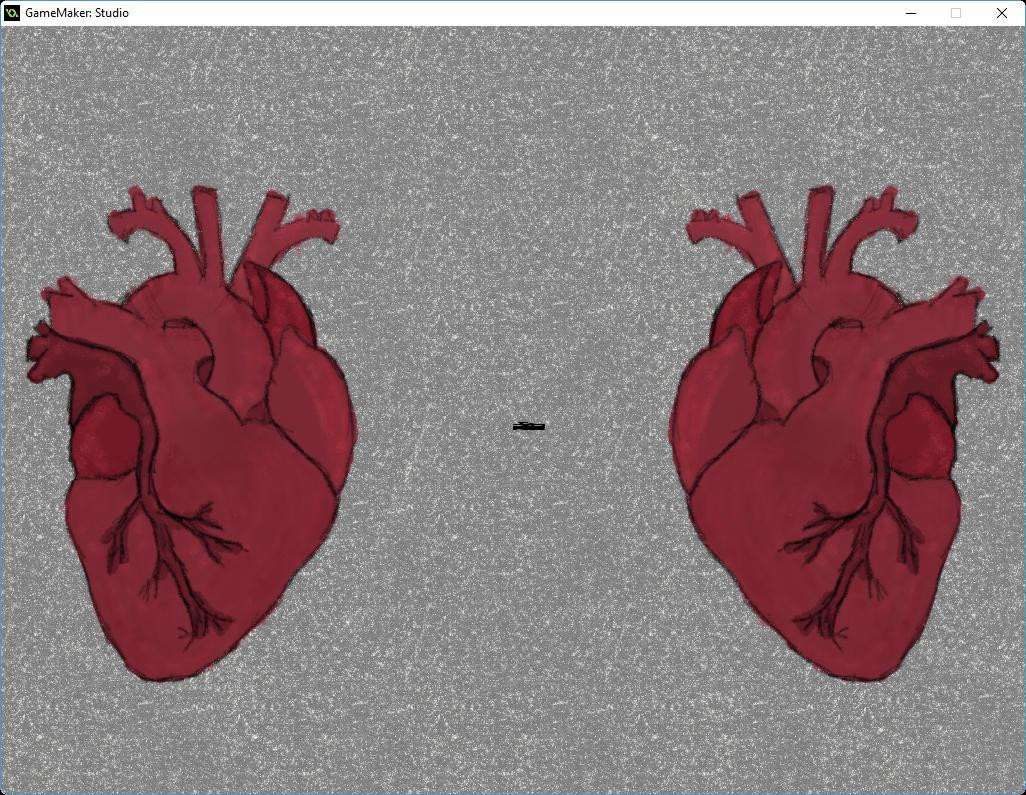The image size is (1026, 795).
Task: Click the "GameMaker: Studio" title text
Action: point(77,12)
